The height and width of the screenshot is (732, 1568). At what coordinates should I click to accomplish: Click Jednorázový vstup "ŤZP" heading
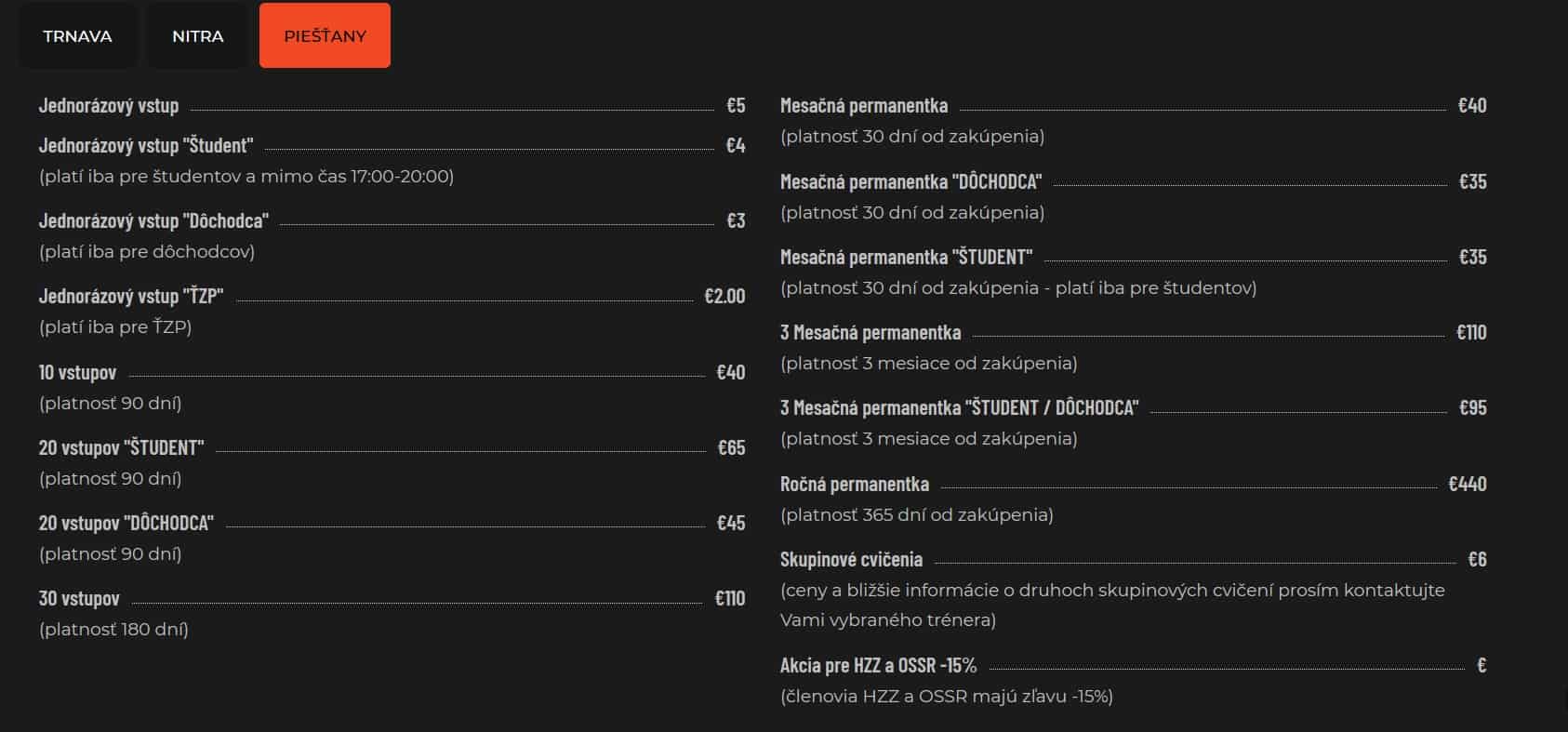tap(131, 297)
